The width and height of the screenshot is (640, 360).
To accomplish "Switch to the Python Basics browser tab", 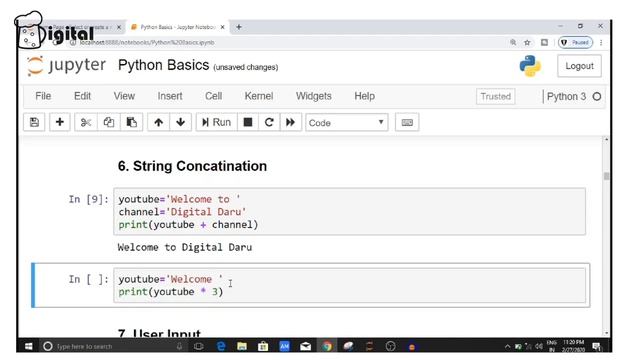I will (177, 27).
